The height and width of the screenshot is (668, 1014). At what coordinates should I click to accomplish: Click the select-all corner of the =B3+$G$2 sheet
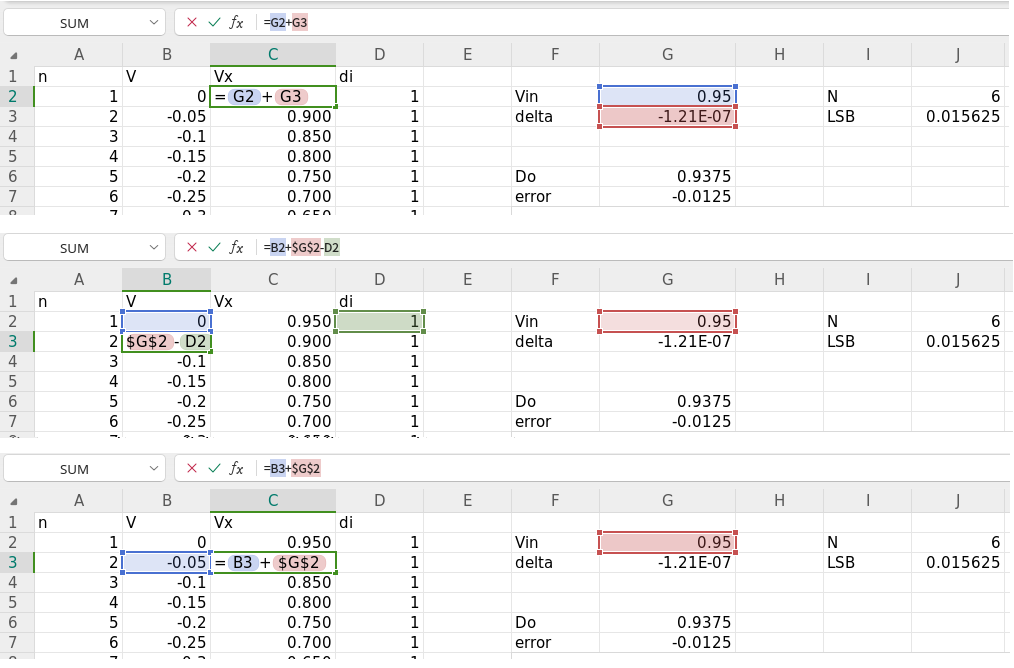[x=14, y=501]
